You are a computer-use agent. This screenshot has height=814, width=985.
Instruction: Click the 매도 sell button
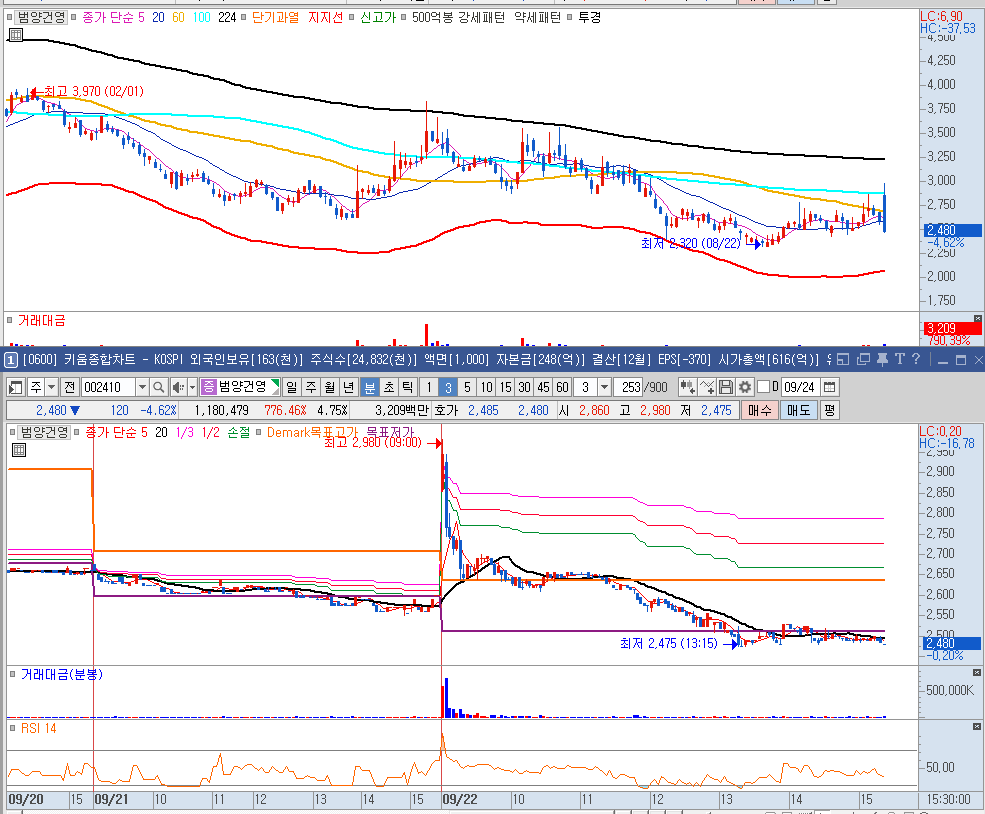pos(798,410)
